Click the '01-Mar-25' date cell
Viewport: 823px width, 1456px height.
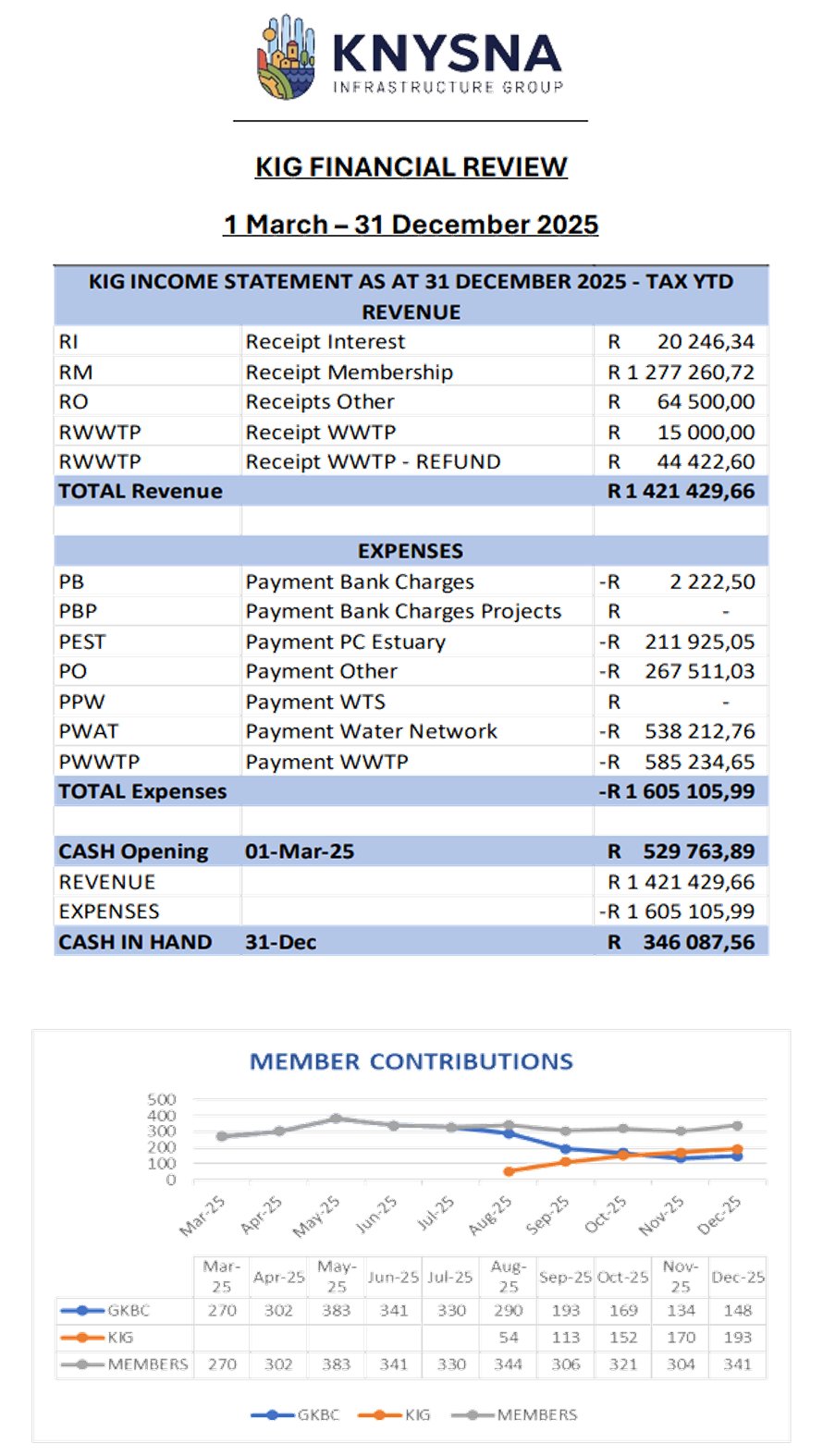click(300, 851)
